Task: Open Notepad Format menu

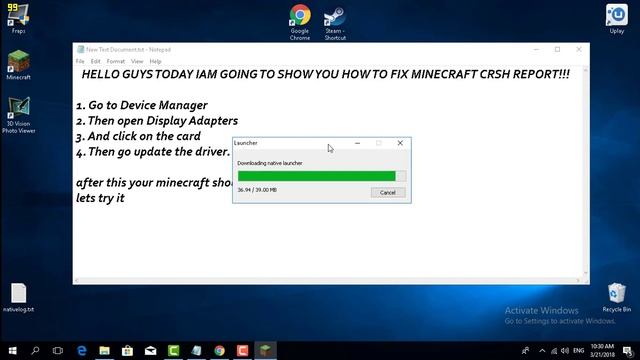Action: [116, 61]
